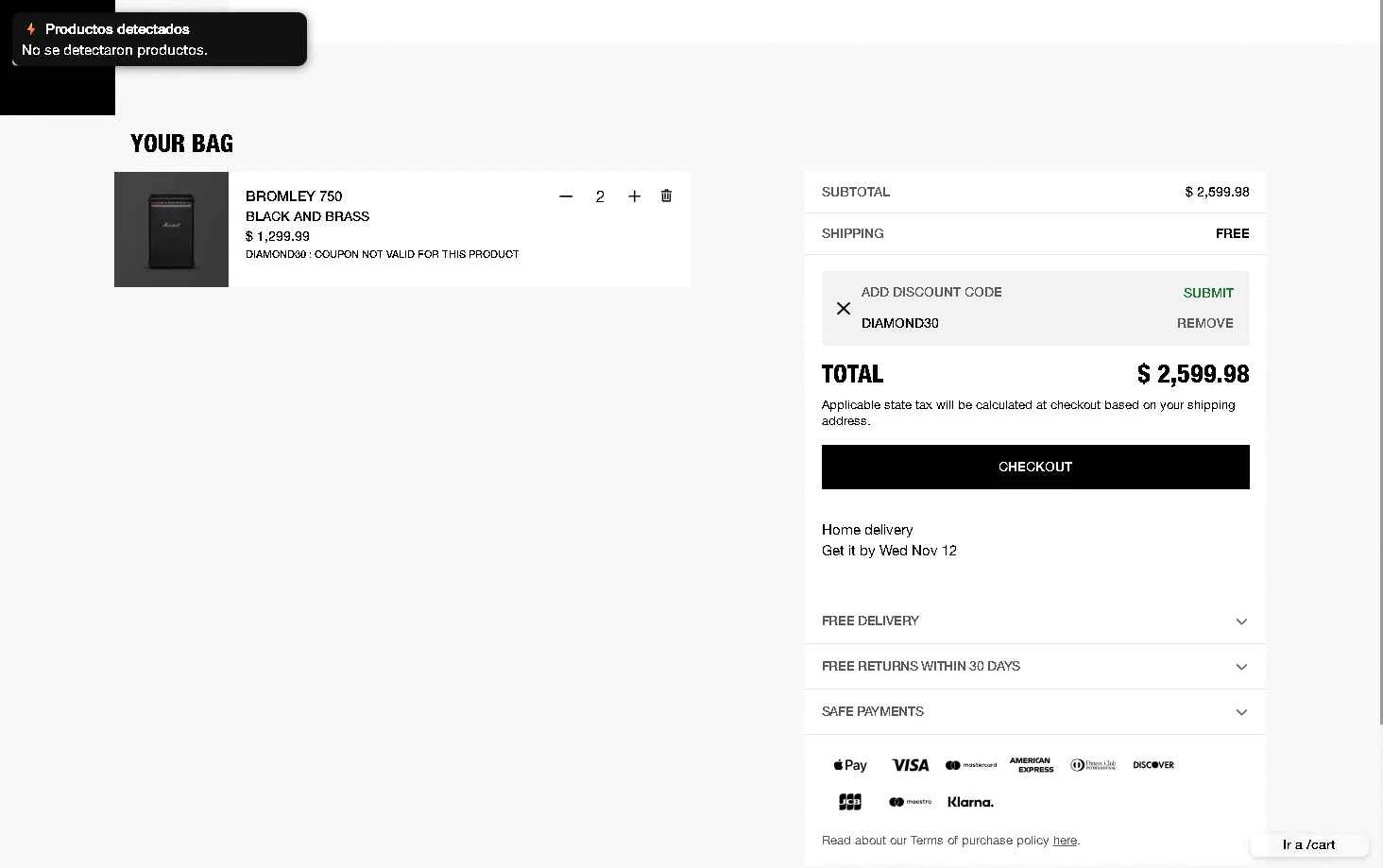Decrease Bromley 750 quantity with minus icon
Screen dimensions: 1383x868
(566, 196)
